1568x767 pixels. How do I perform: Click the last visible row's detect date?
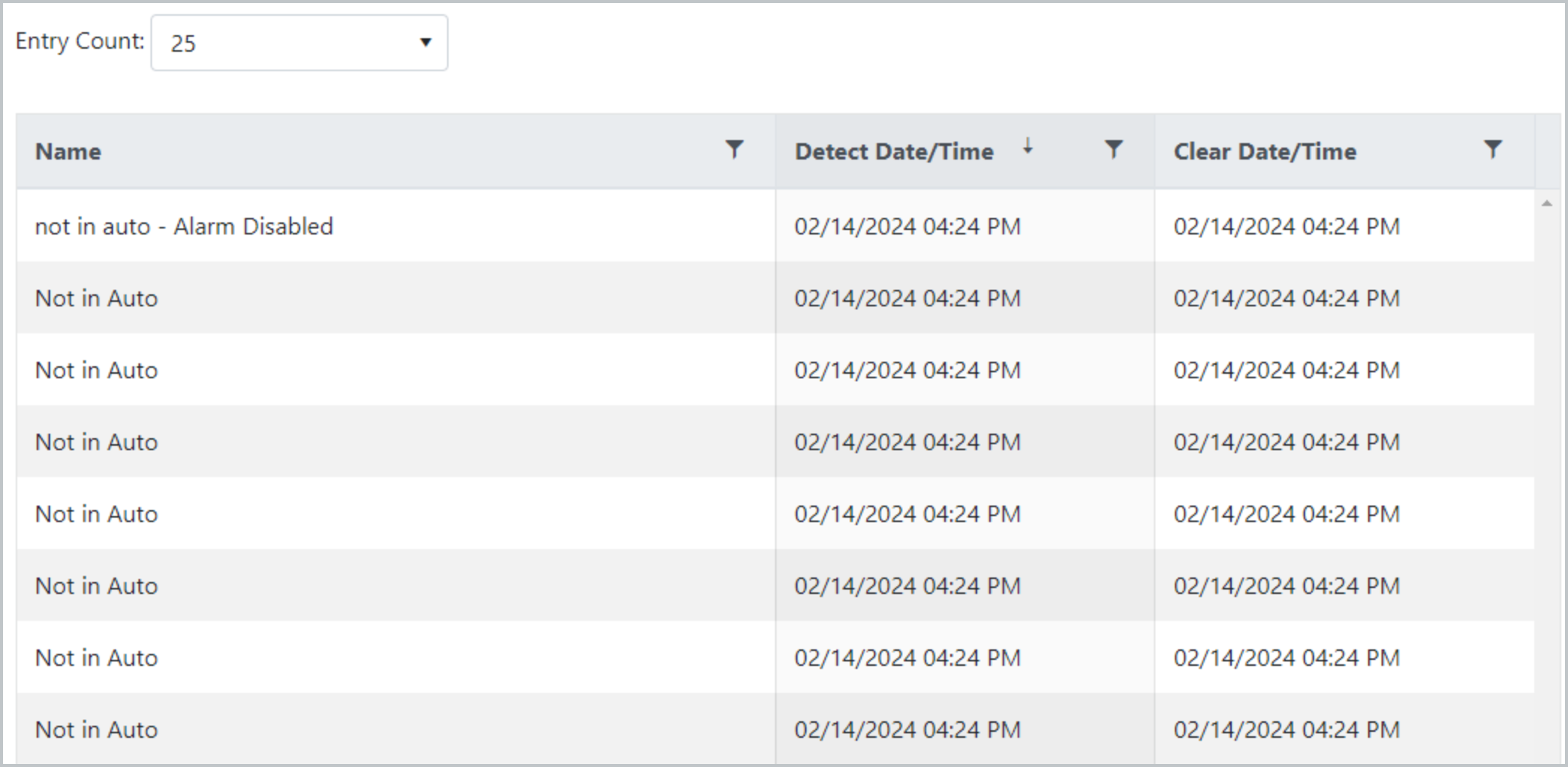pyautogui.click(x=907, y=730)
